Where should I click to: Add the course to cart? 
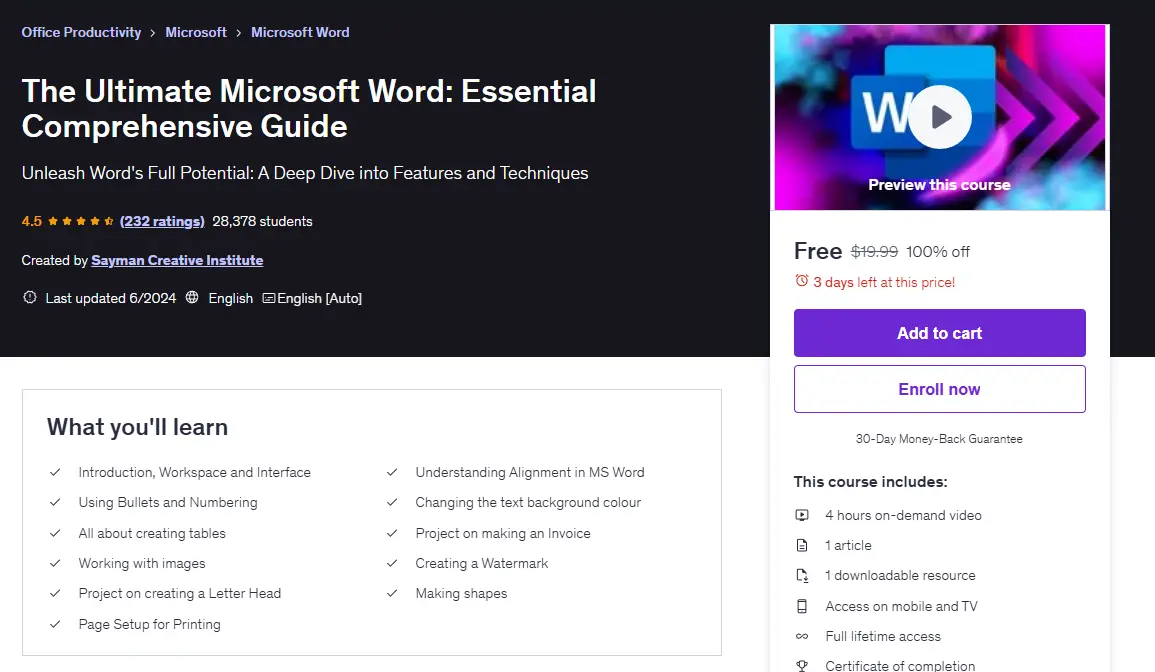point(939,333)
